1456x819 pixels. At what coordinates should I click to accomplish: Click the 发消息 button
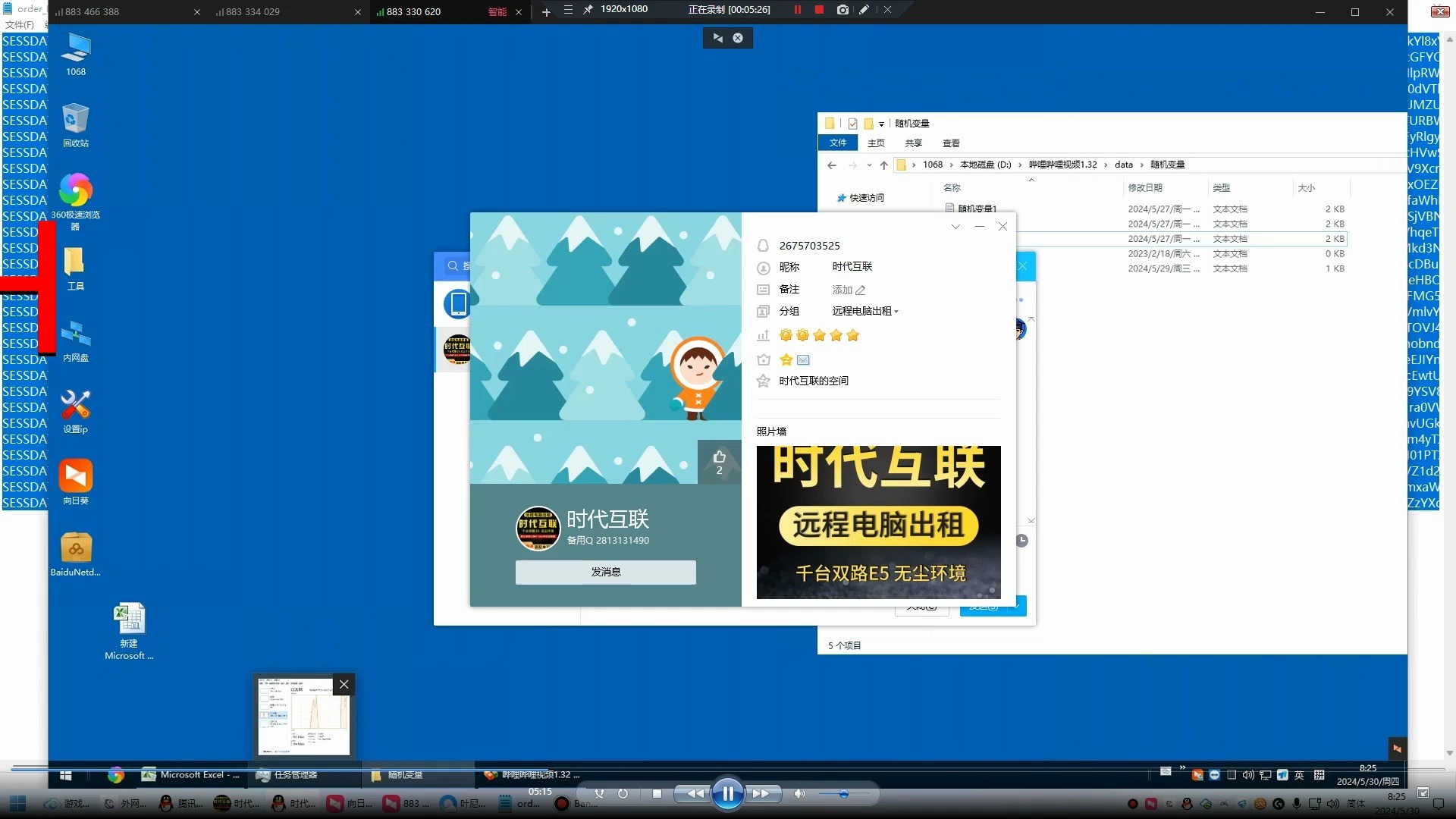pyautogui.click(x=606, y=573)
